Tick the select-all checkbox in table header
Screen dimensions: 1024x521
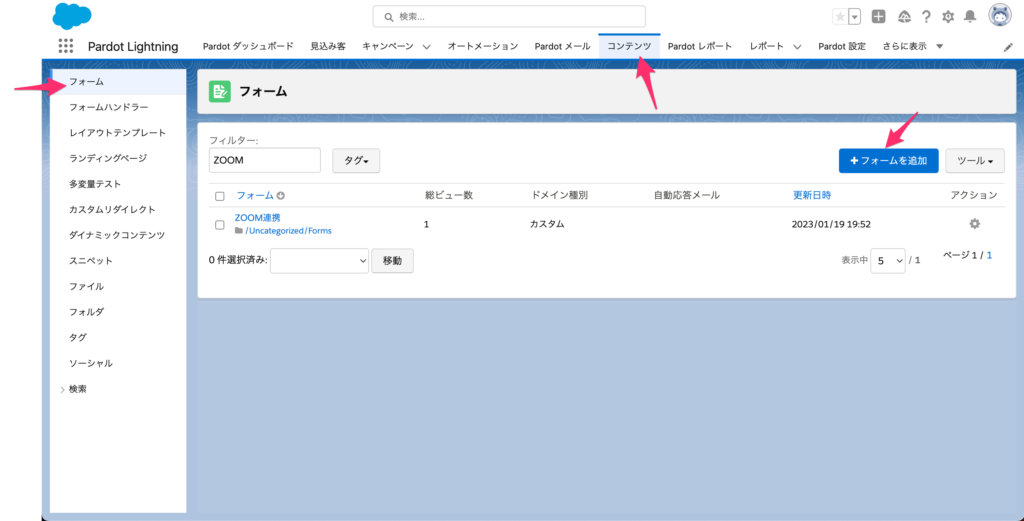coord(220,196)
